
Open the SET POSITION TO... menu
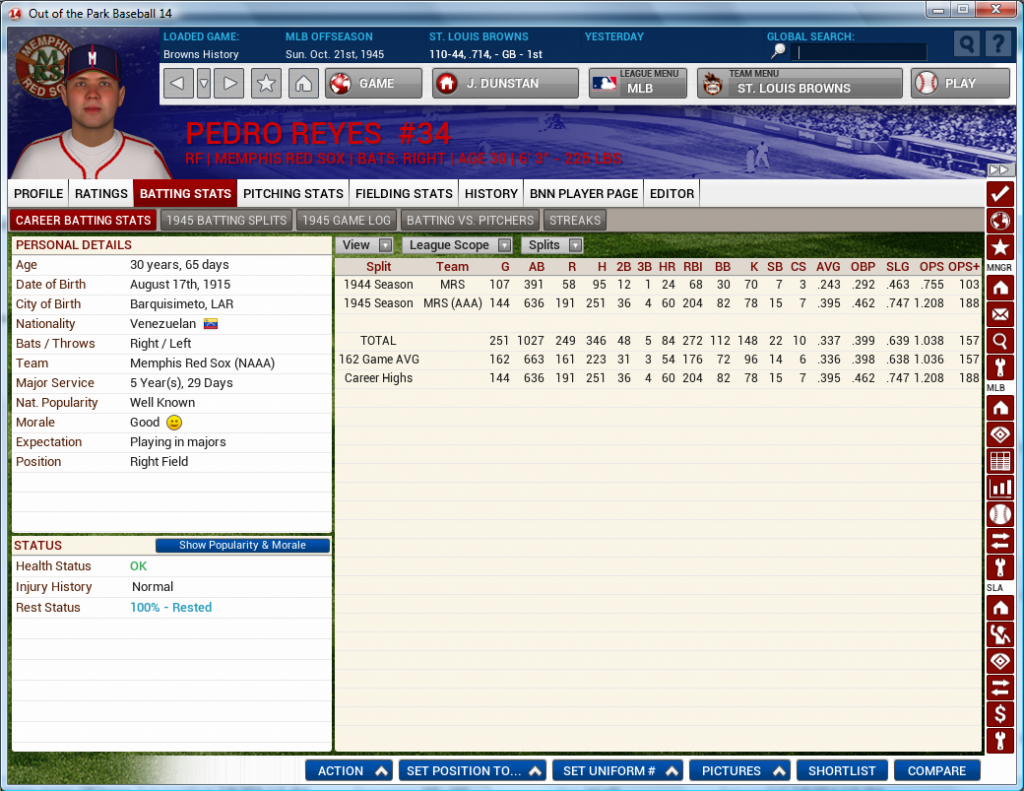tap(472, 771)
